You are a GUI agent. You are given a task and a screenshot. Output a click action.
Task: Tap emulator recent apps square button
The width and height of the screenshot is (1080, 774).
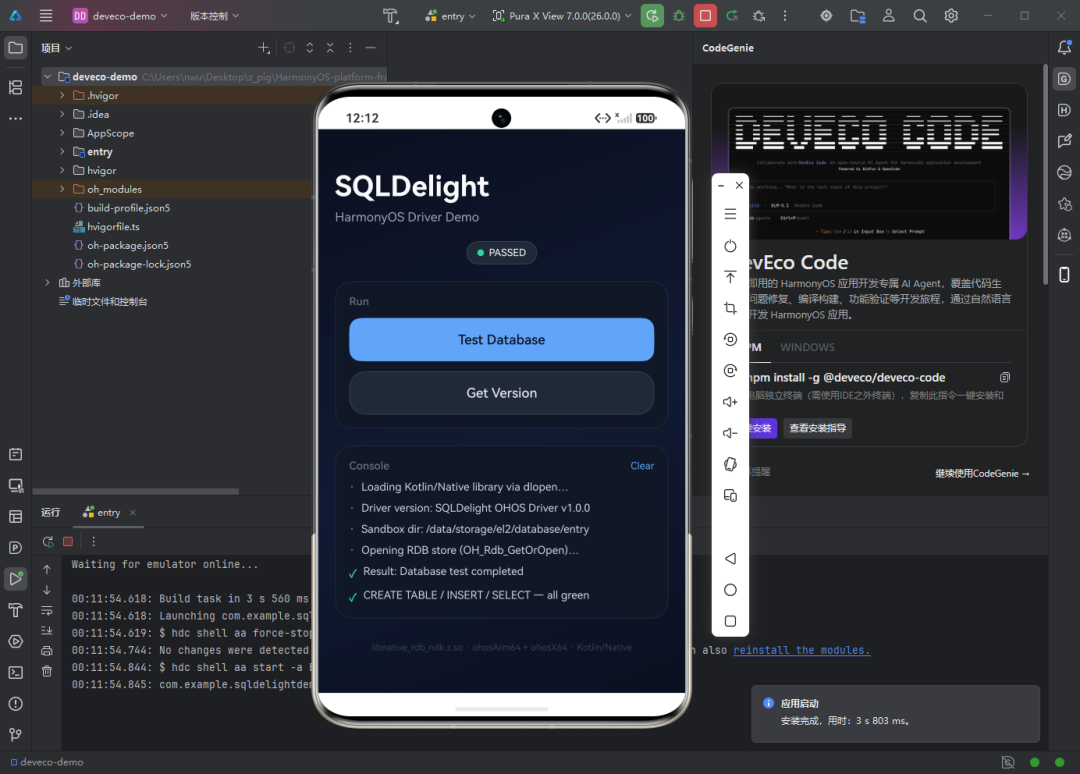tap(730, 621)
